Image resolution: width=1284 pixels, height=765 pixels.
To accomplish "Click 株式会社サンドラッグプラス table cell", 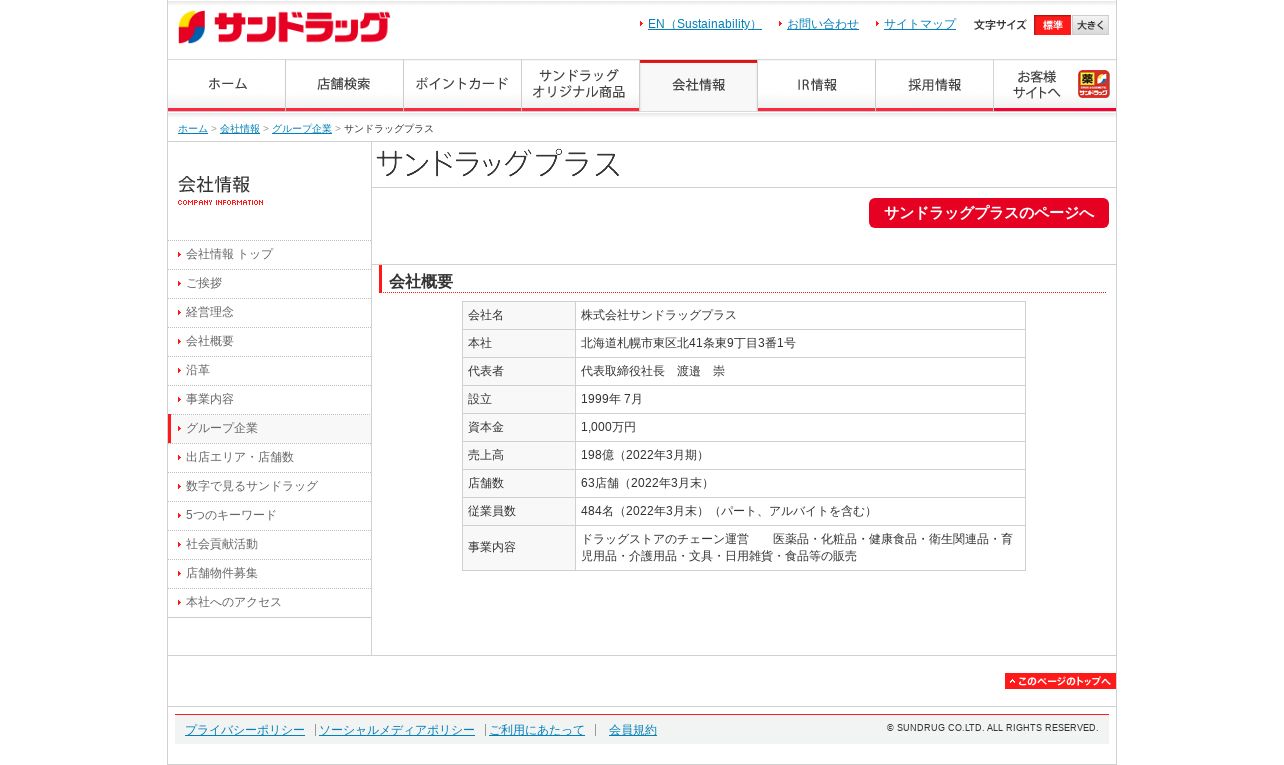I will click(800, 316).
